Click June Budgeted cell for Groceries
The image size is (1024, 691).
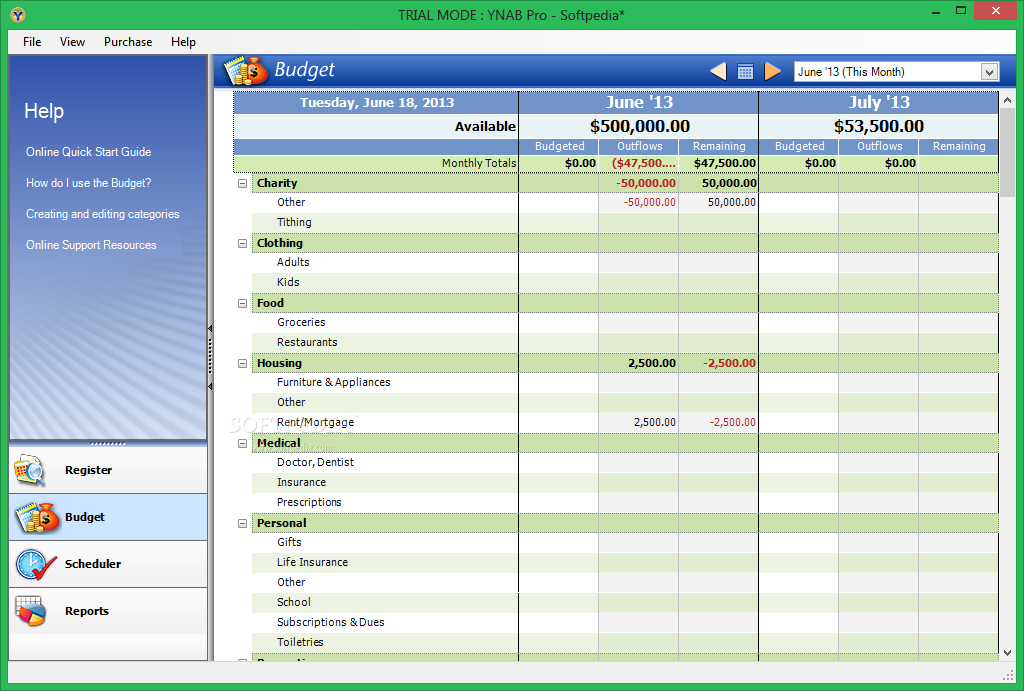[x=558, y=323]
